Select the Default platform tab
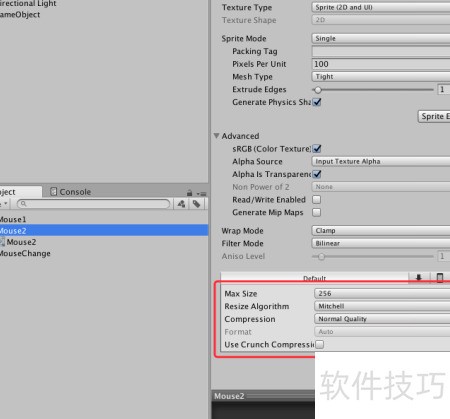This screenshot has height=419, width=450. 314,278
